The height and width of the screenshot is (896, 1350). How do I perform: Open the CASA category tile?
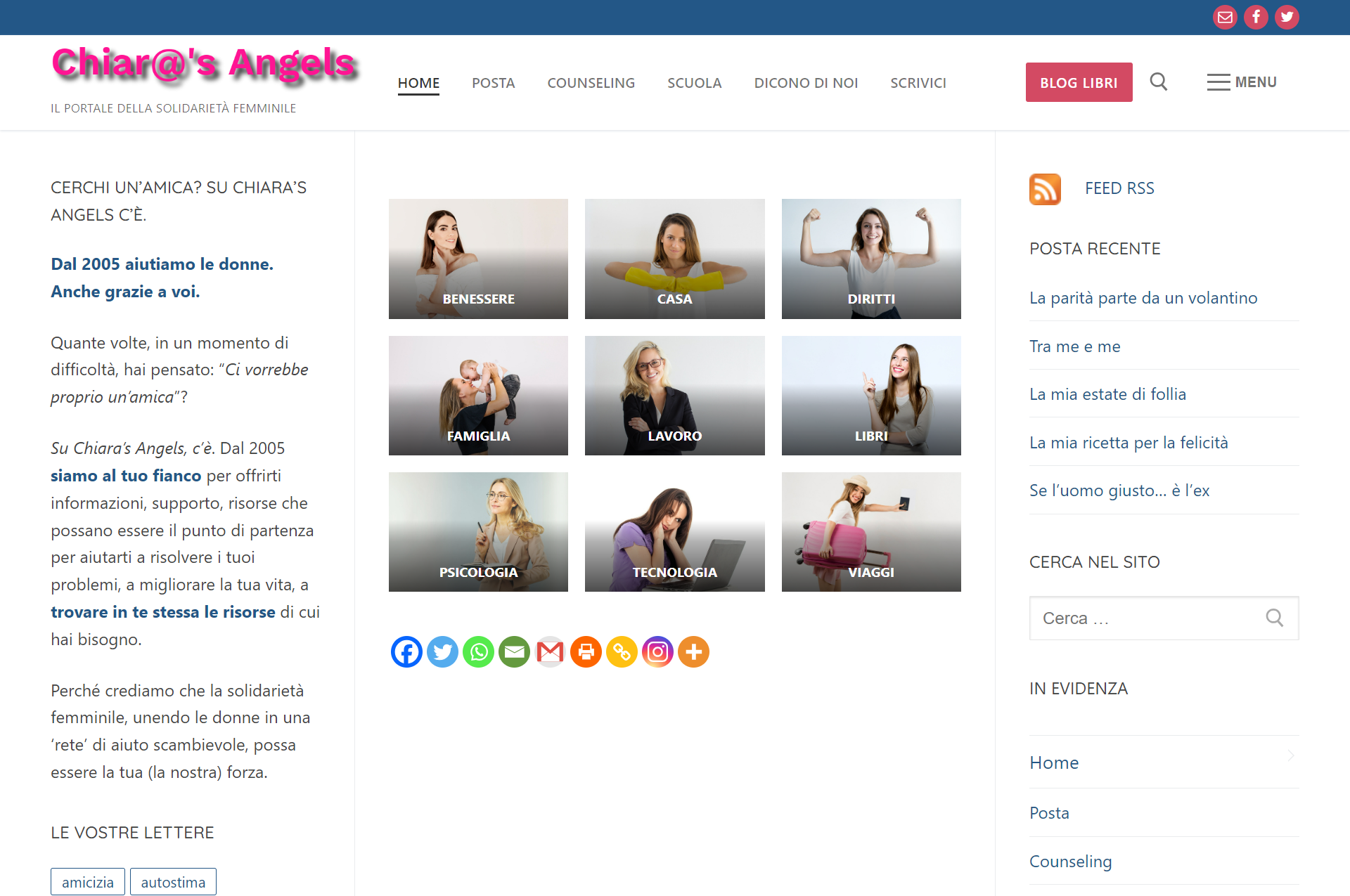point(674,259)
